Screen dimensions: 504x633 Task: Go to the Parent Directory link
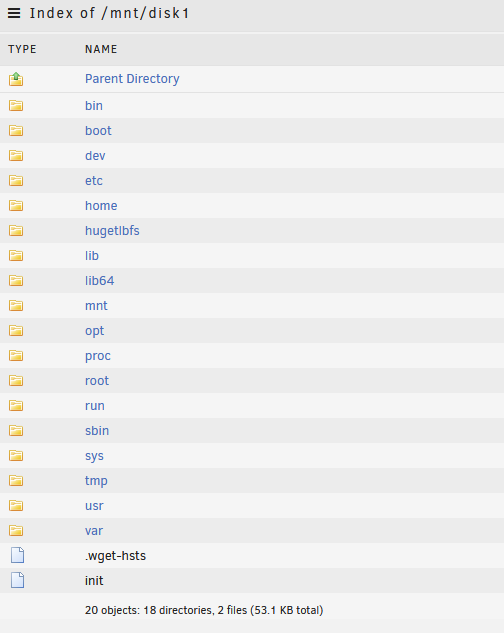click(132, 79)
